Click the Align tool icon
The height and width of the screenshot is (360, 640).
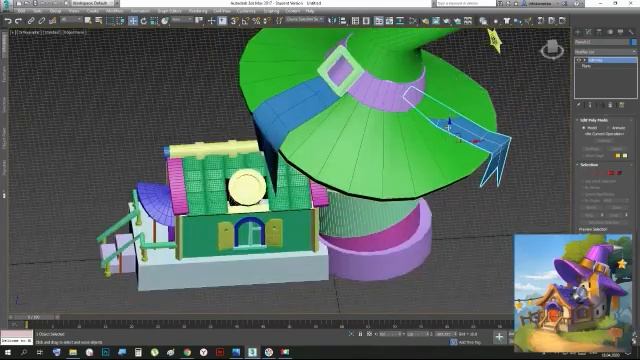[x=343, y=20]
